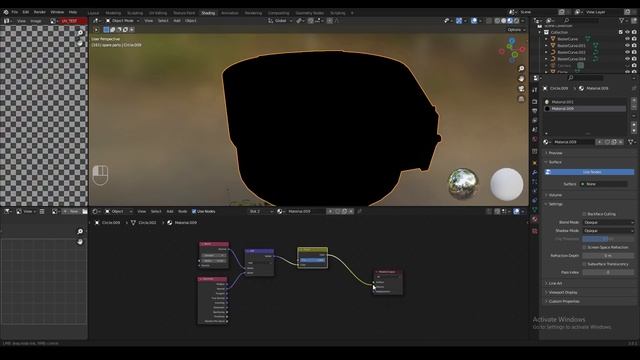Select rendered viewport shading

coord(517,20)
